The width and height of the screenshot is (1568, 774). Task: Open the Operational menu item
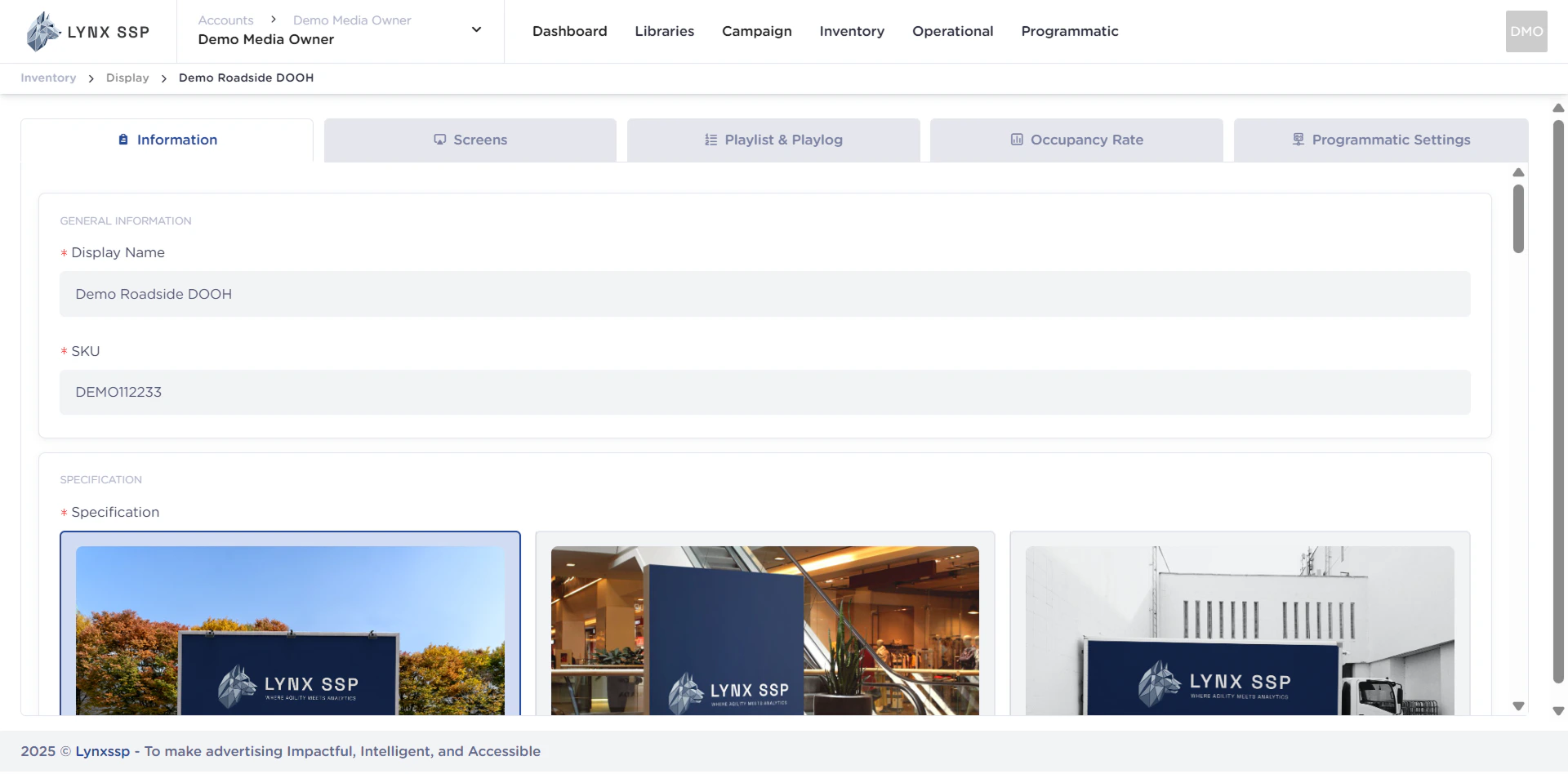[x=952, y=31]
